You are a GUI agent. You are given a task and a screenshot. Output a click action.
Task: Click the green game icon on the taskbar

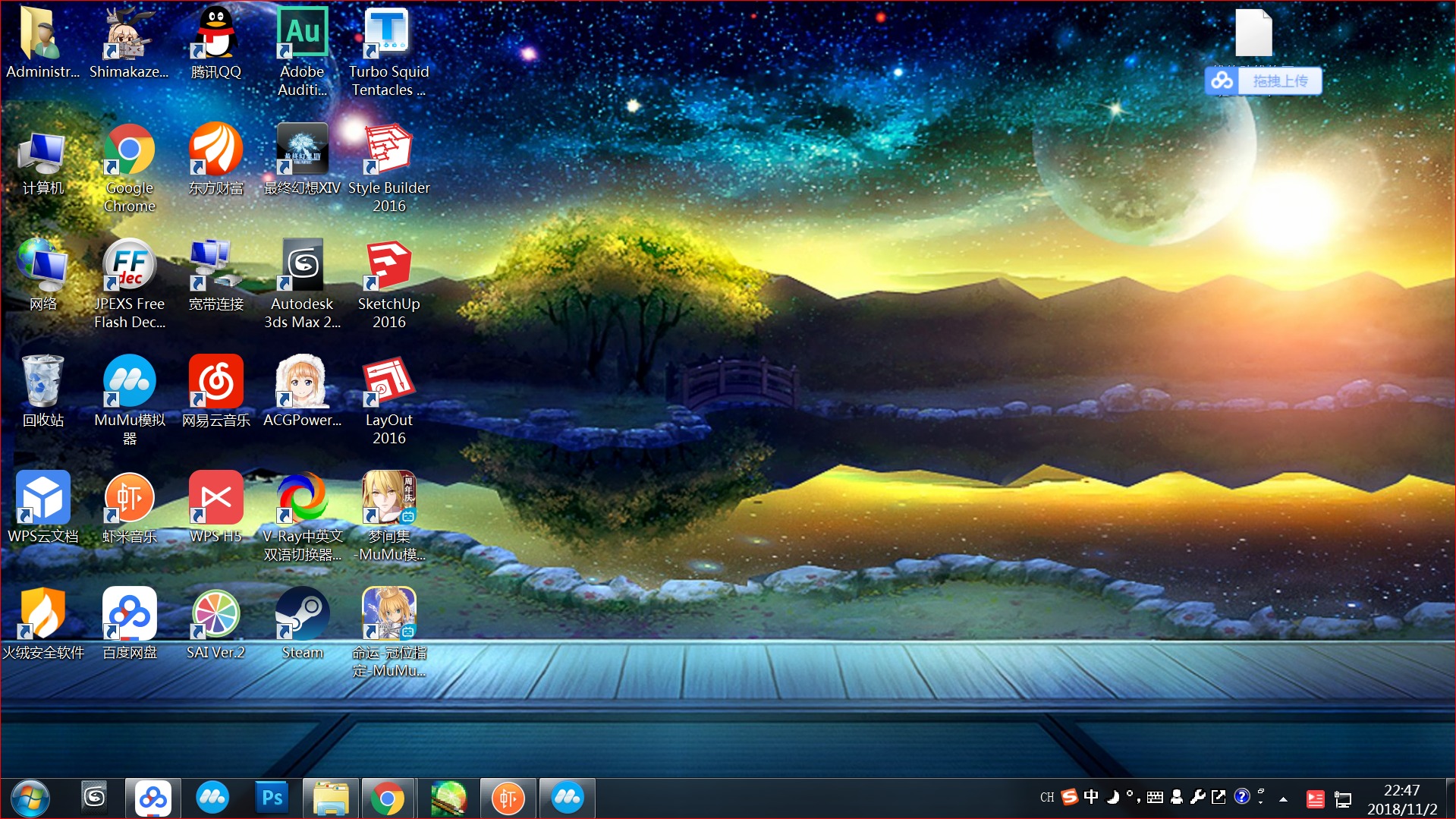(x=448, y=798)
